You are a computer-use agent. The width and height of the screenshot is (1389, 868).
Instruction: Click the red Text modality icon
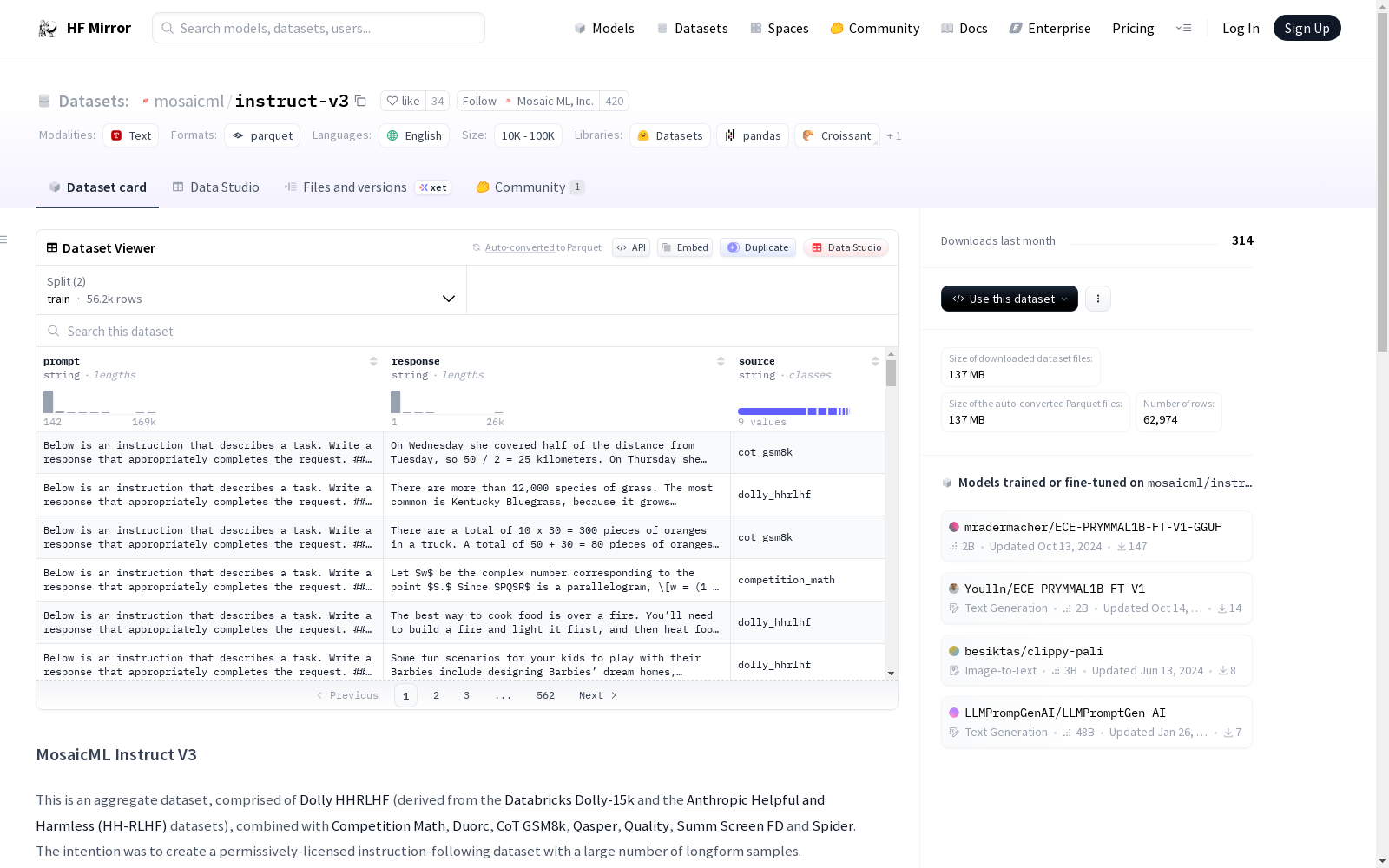[x=116, y=135]
